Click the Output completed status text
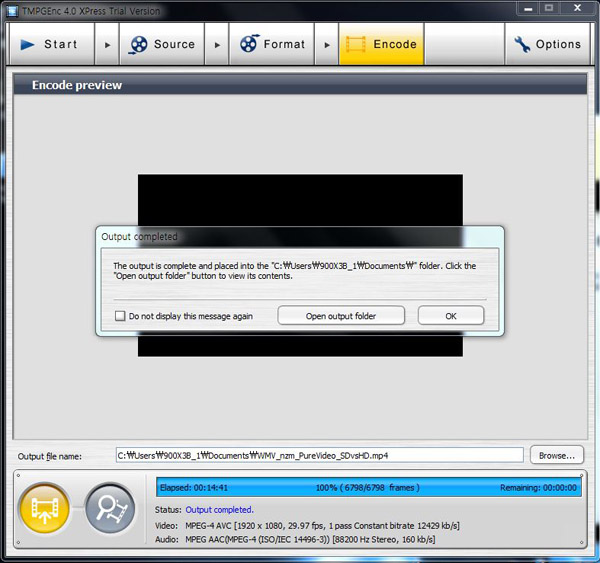 coord(220,510)
